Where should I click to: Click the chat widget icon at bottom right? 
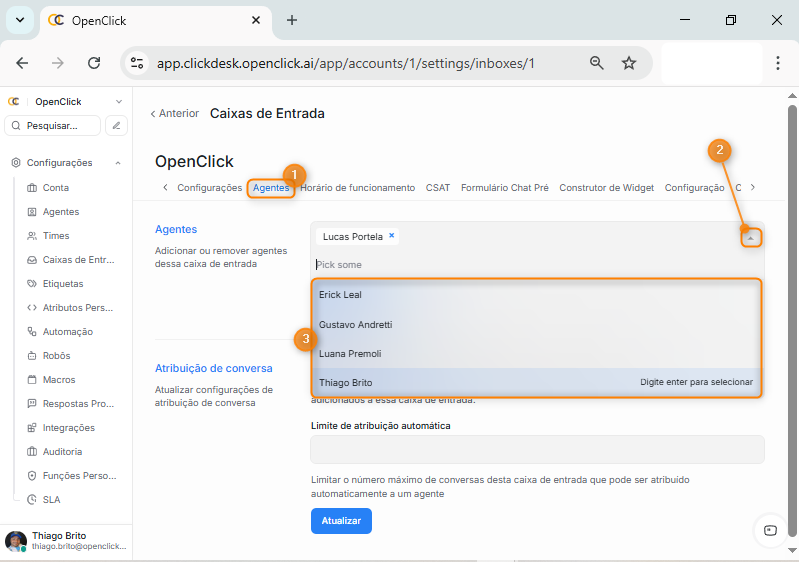tap(769, 530)
